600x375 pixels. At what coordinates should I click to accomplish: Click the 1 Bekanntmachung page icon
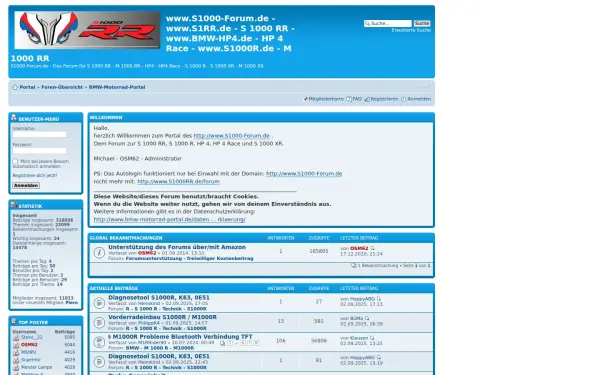pos(354,266)
